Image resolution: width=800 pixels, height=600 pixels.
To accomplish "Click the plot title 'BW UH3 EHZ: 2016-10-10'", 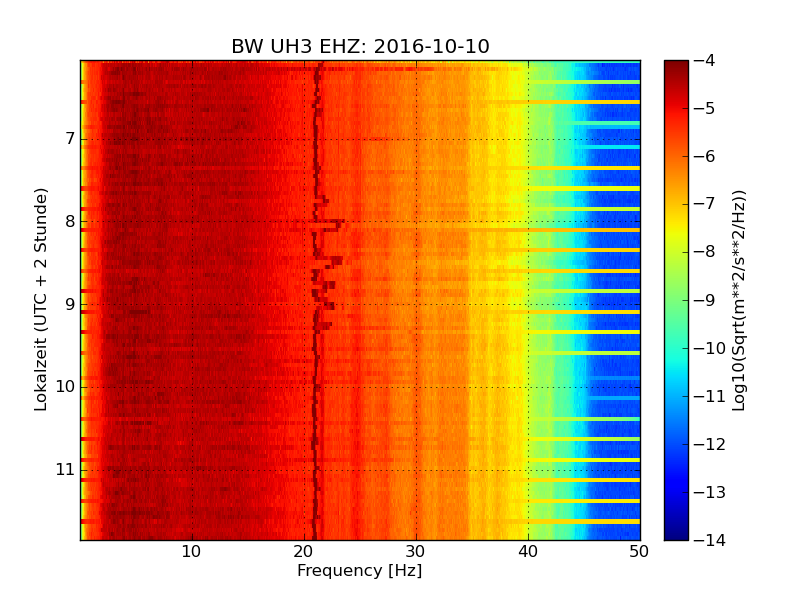I will 360,46.
